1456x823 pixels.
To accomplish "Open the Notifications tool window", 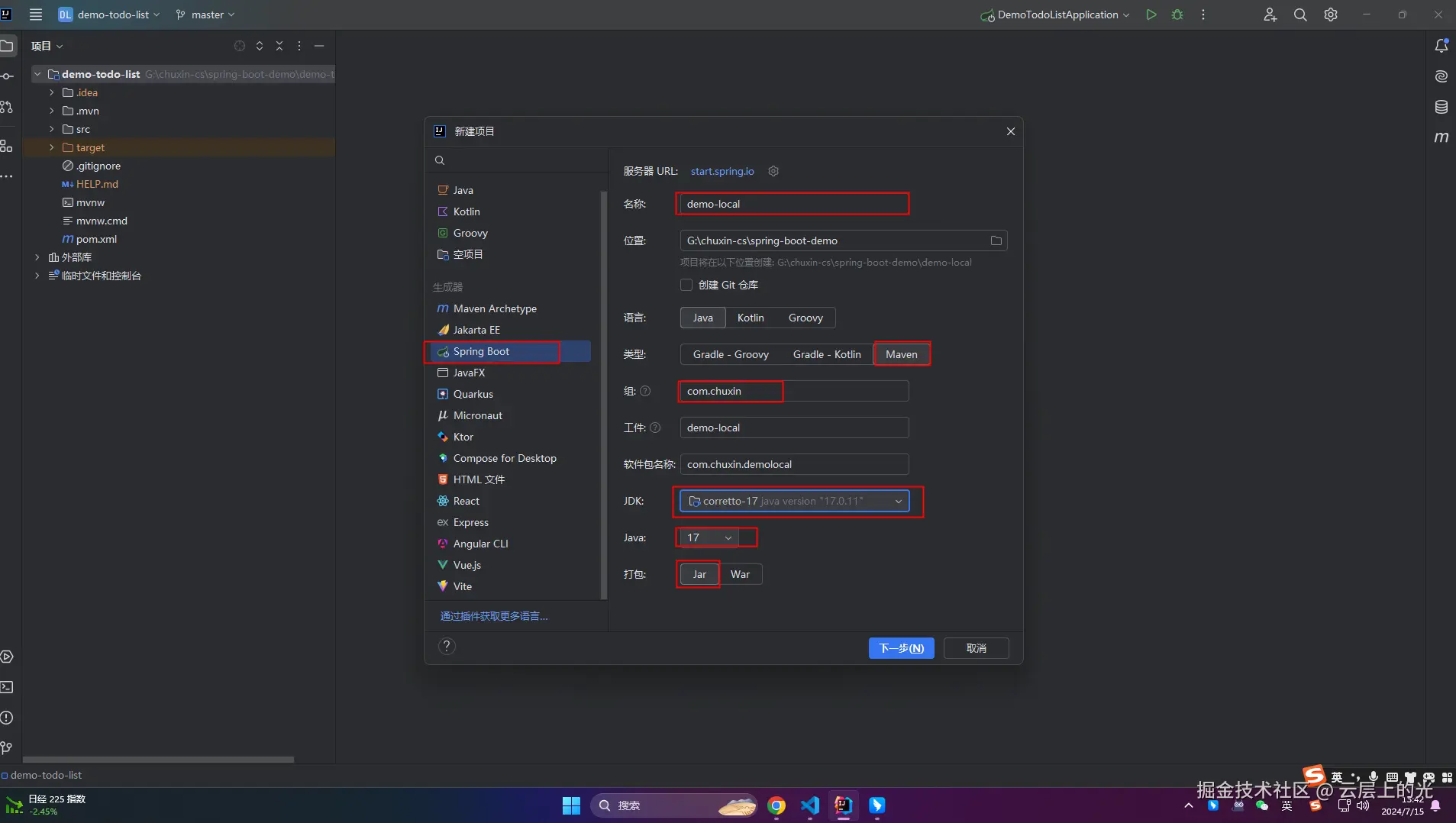I will coord(1441,46).
